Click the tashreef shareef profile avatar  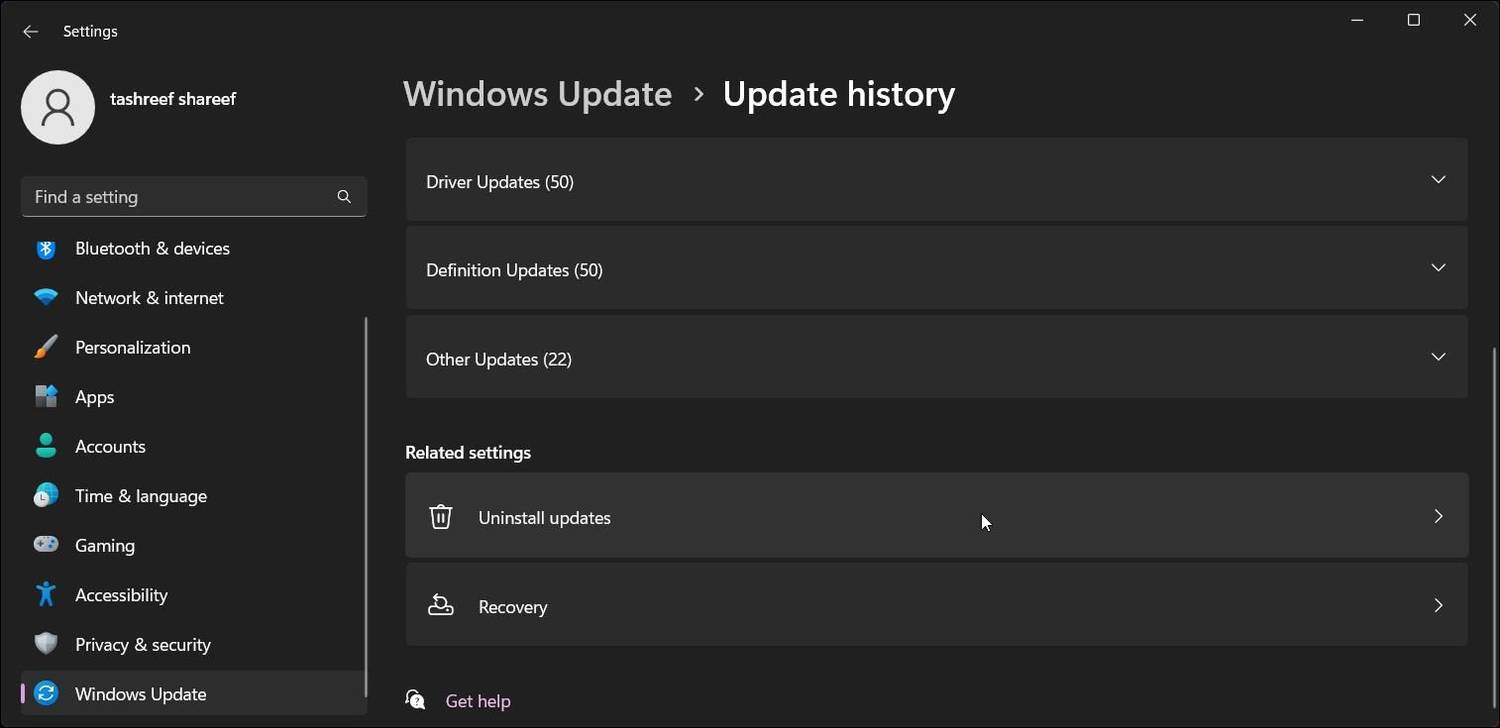pos(58,107)
